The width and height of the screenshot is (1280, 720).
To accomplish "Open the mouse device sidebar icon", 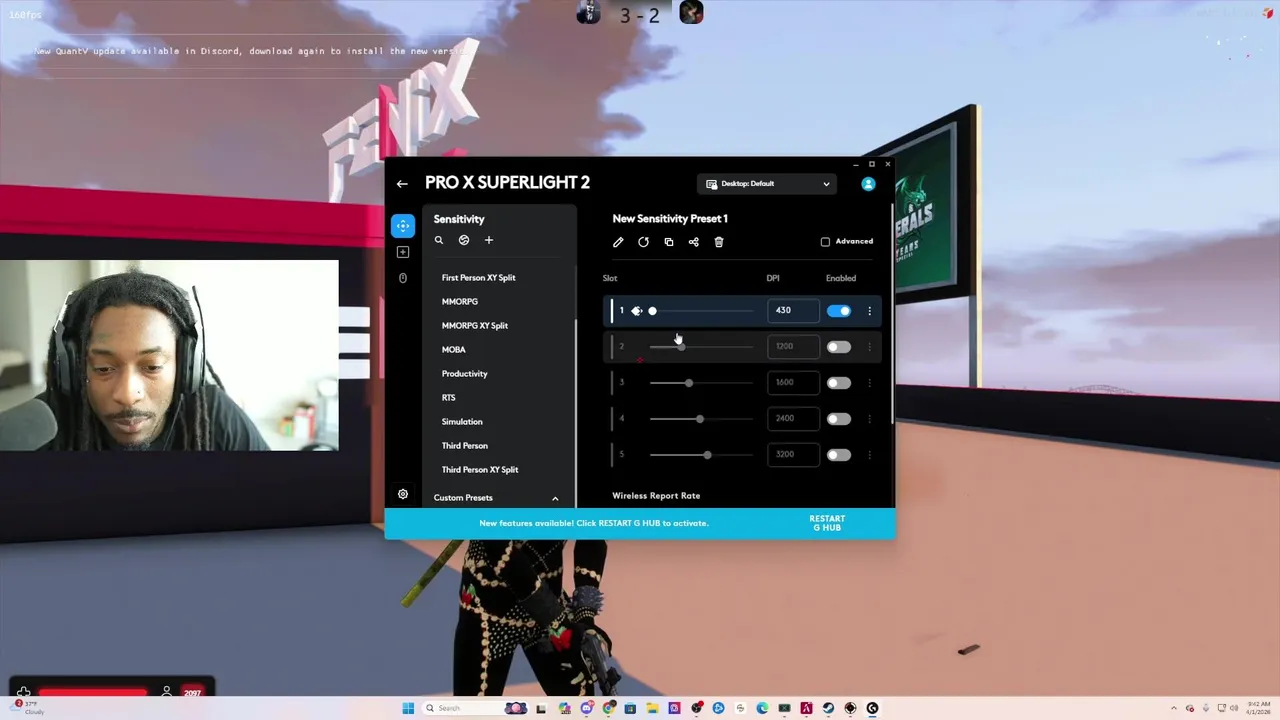I will (403, 278).
